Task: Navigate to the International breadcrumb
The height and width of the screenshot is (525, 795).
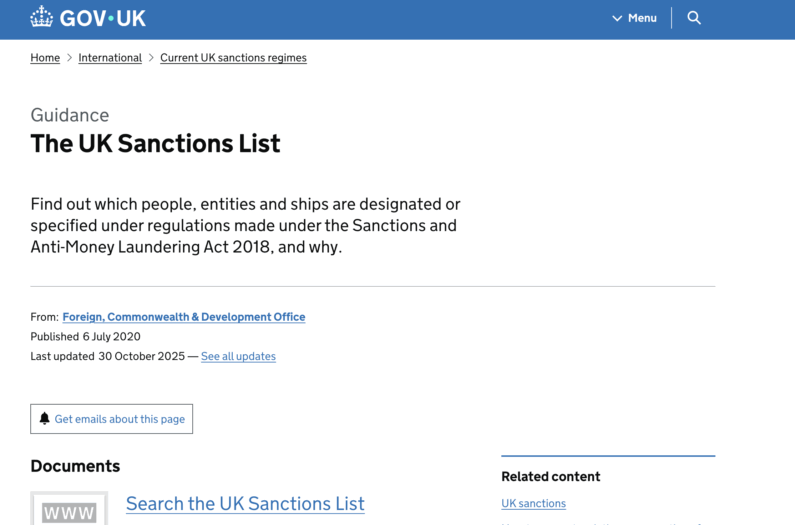Action: tap(110, 58)
